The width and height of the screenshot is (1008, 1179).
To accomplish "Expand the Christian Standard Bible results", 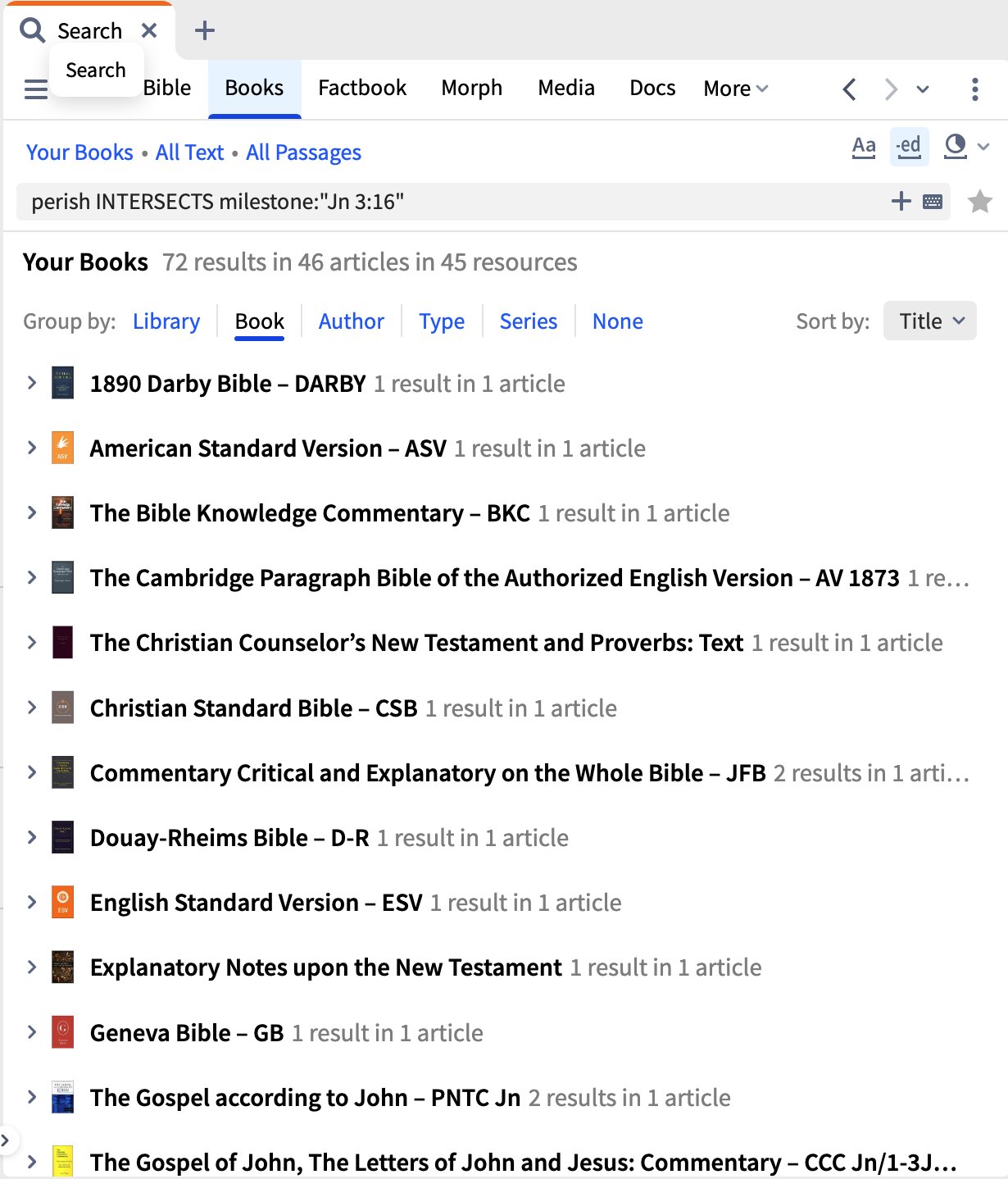I will [x=32, y=708].
